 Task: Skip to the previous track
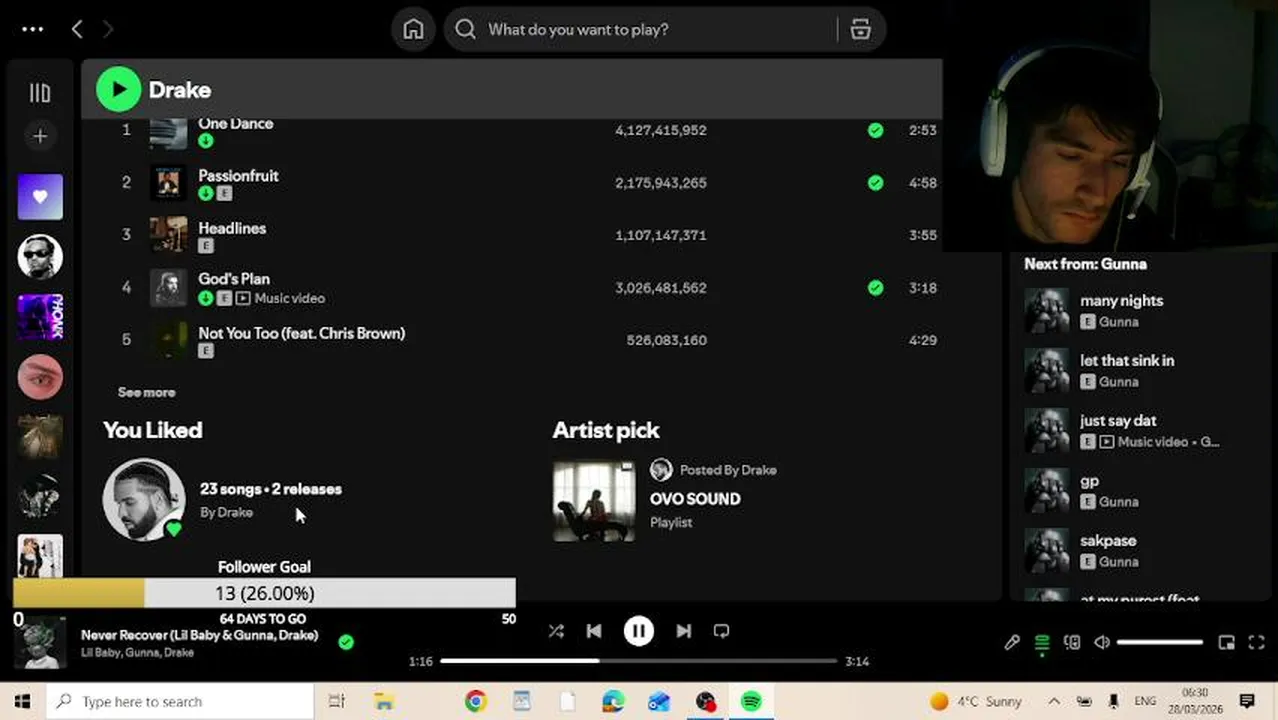(594, 631)
